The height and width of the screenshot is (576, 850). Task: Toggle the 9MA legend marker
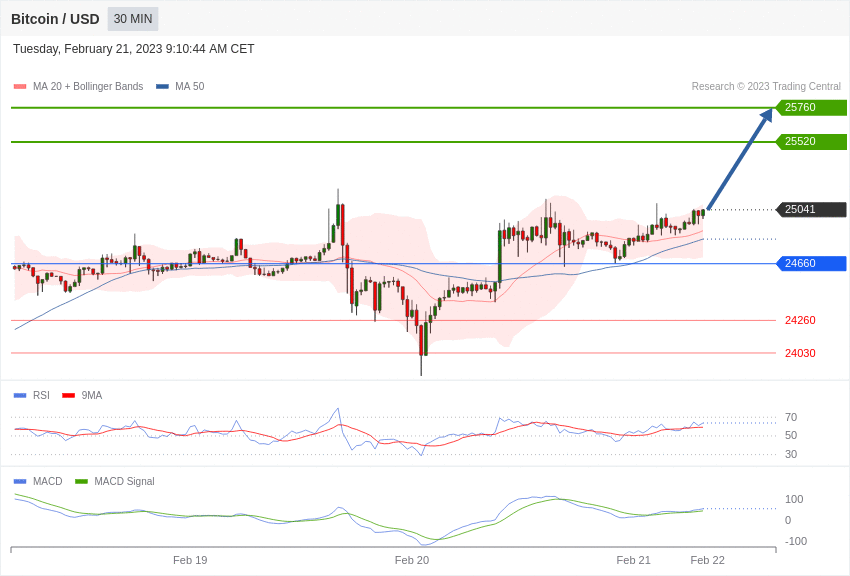(69, 396)
